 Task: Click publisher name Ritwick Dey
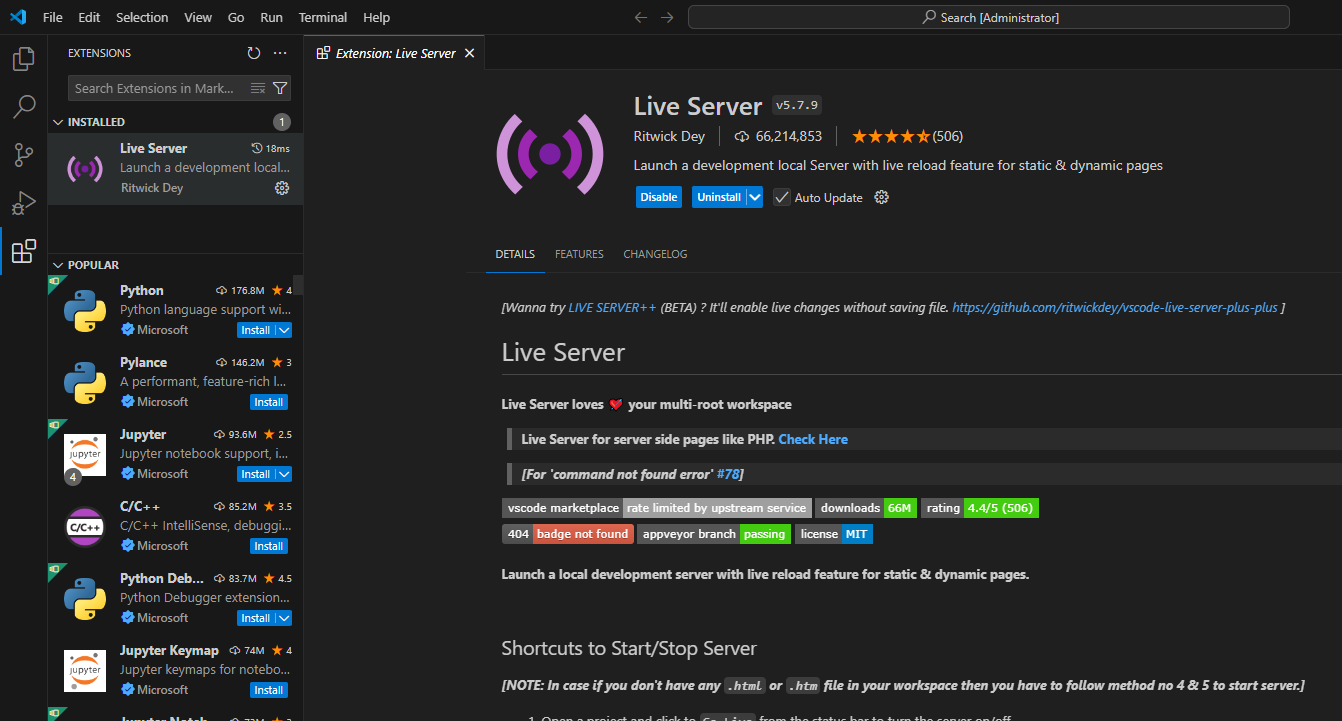click(x=669, y=136)
